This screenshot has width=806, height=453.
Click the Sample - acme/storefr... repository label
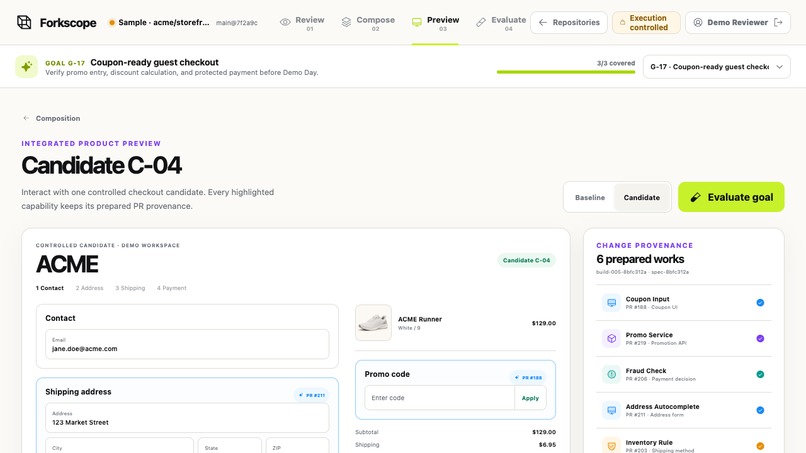click(163, 23)
